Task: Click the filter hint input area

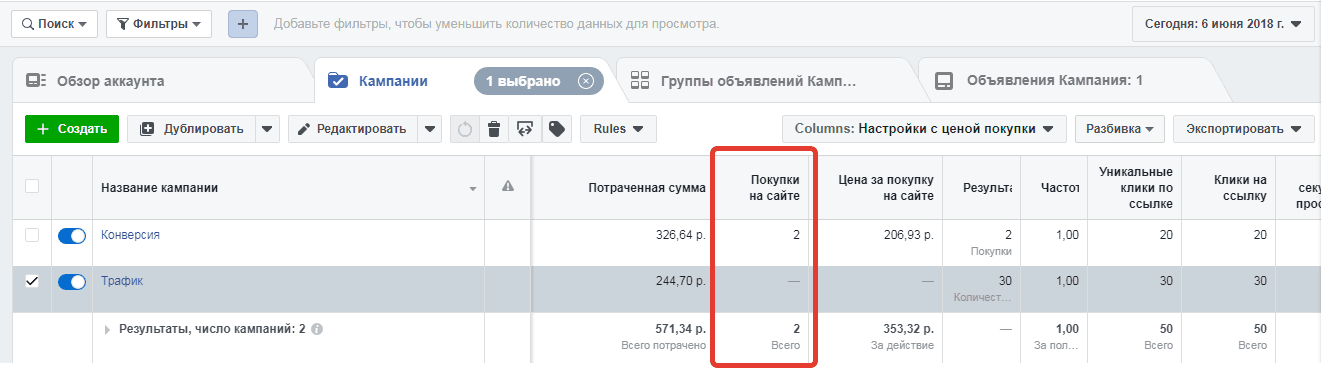Action: (496, 24)
